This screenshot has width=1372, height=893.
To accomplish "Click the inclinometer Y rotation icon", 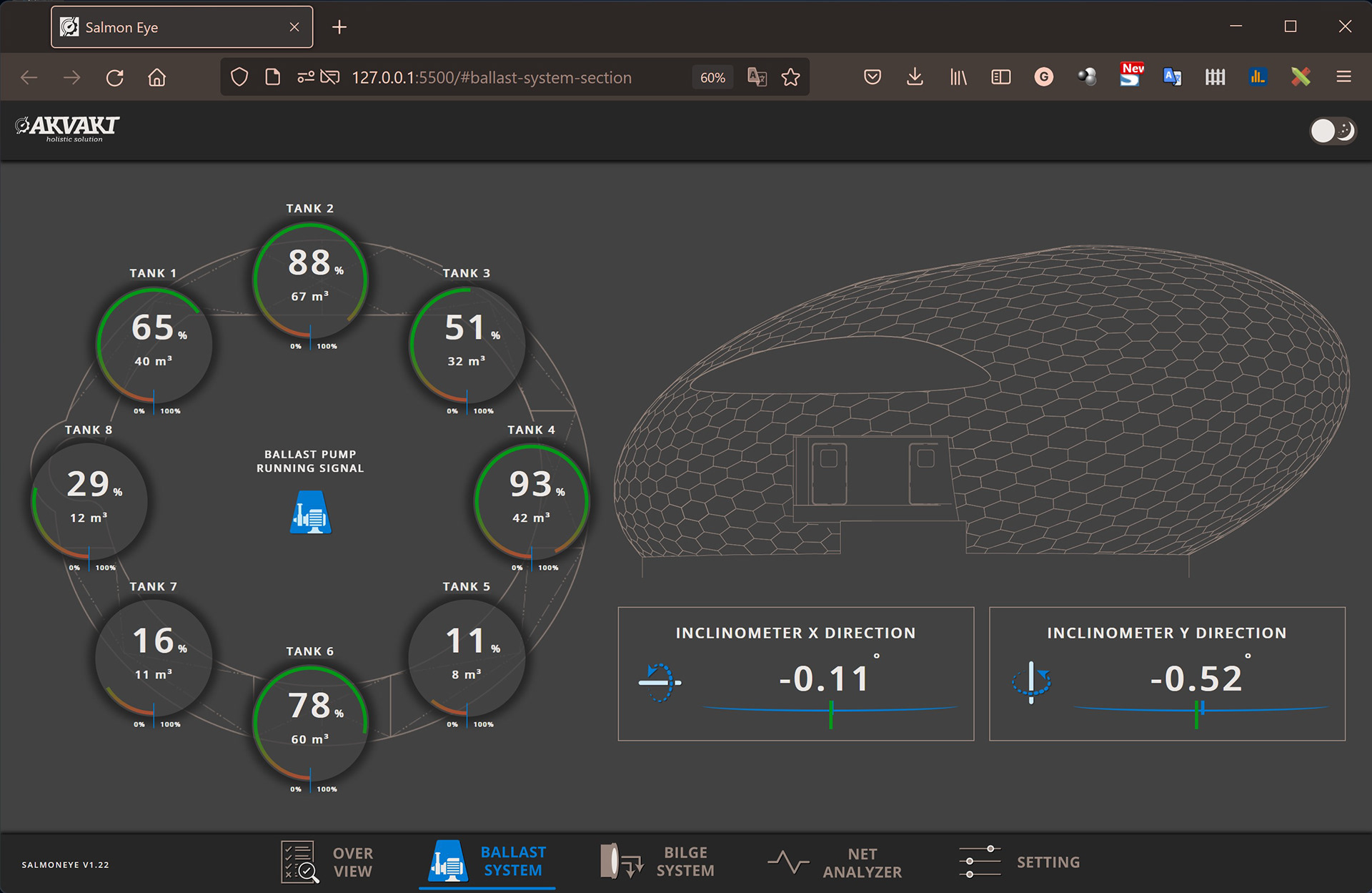I will point(1031,681).
